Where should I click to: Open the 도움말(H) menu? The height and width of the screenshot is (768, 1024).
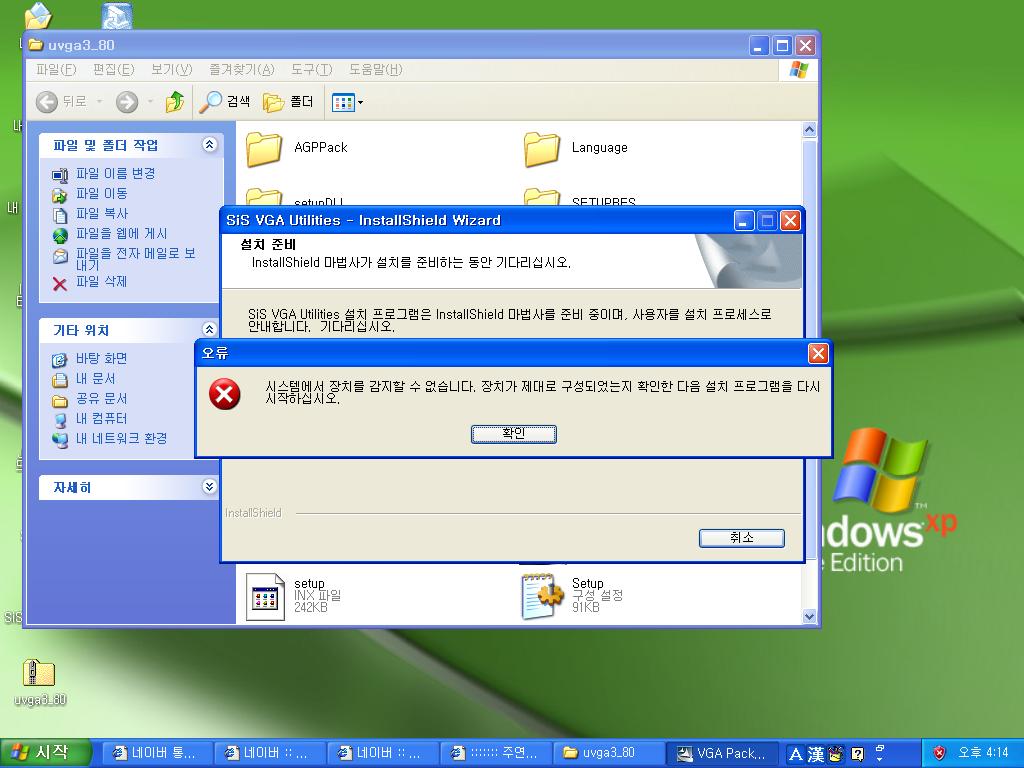click(376, 69)
